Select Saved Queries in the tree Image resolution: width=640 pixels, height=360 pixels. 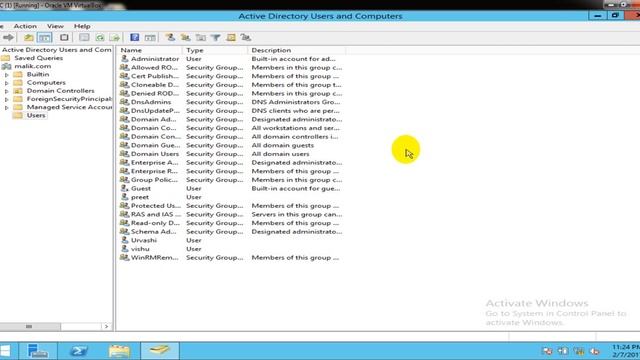pos(38,58)
